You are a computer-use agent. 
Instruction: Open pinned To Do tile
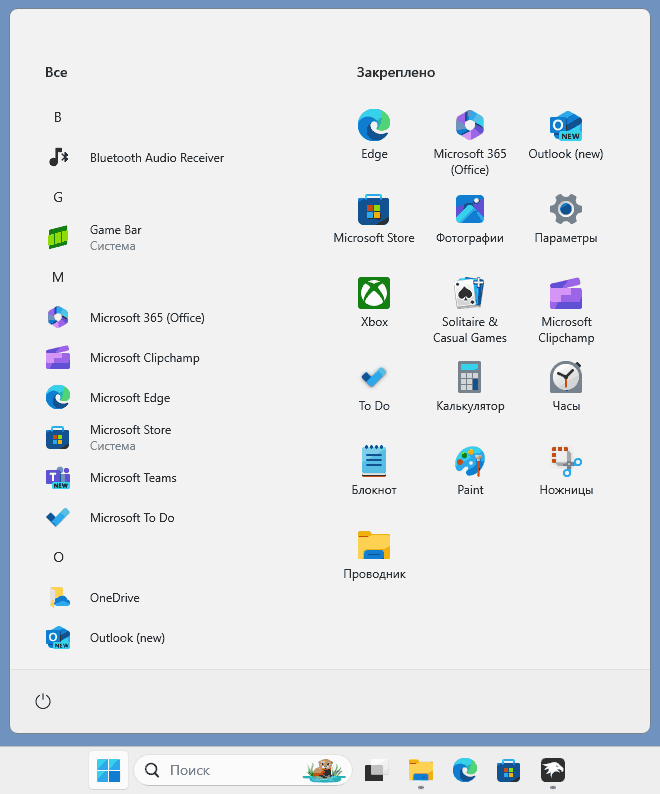pos(374,387)
